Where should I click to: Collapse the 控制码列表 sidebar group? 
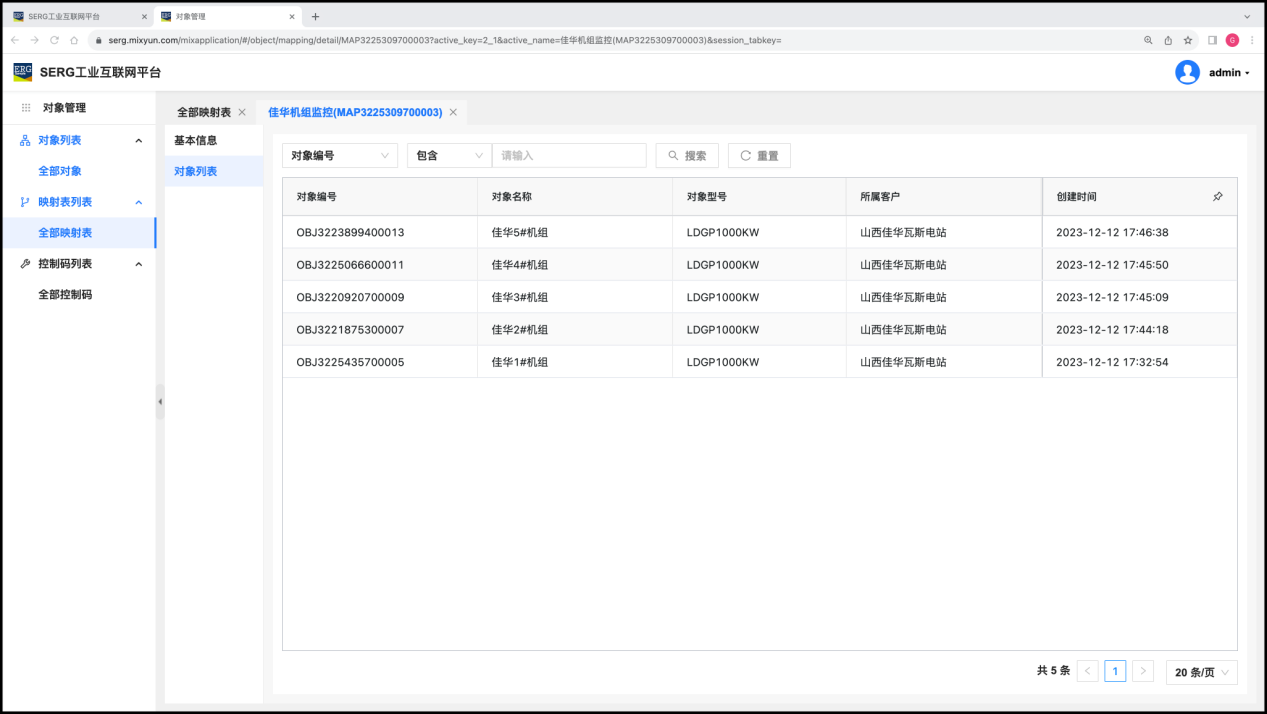[138, 264]
